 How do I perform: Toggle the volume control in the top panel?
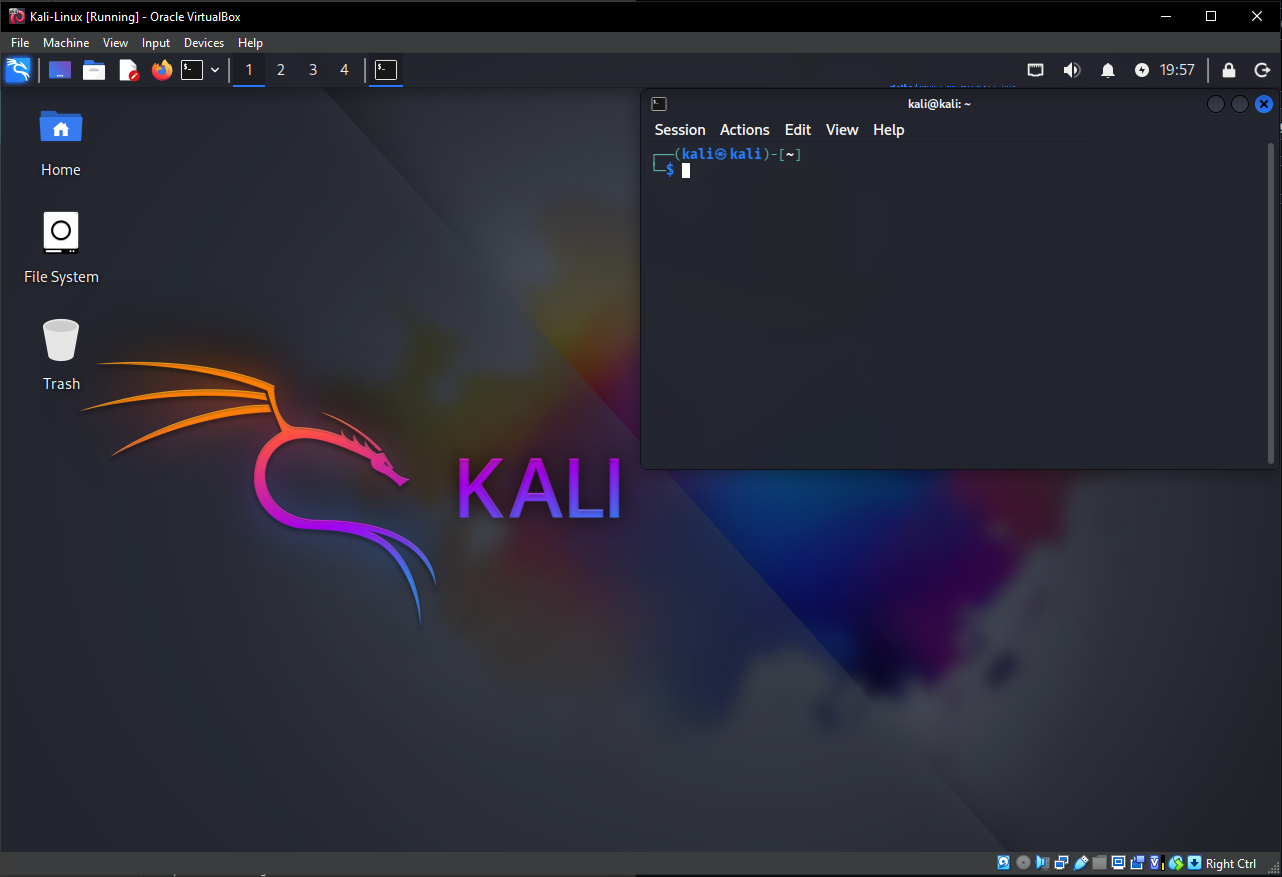click(1072, 70)
